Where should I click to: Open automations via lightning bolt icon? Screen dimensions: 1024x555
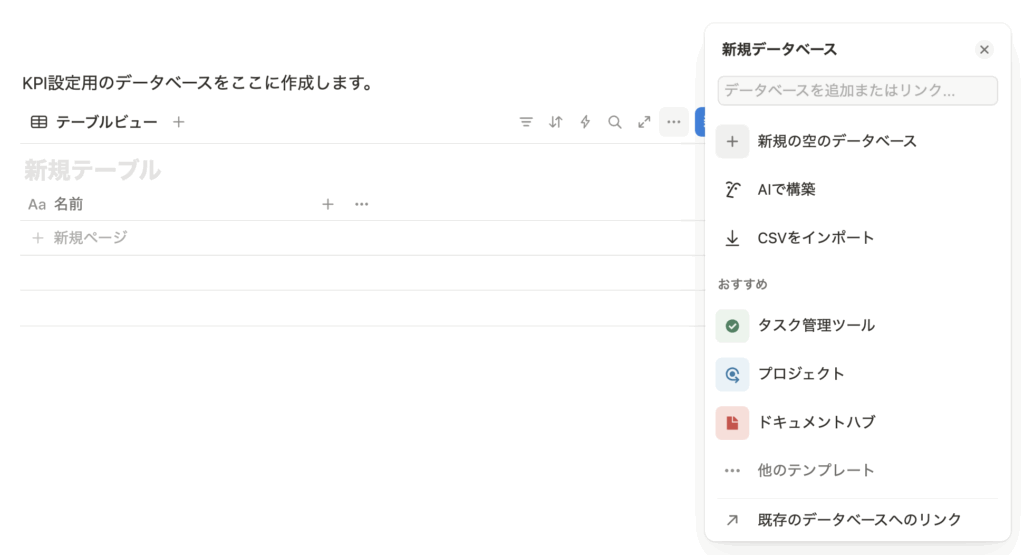(x=585, y=122)
